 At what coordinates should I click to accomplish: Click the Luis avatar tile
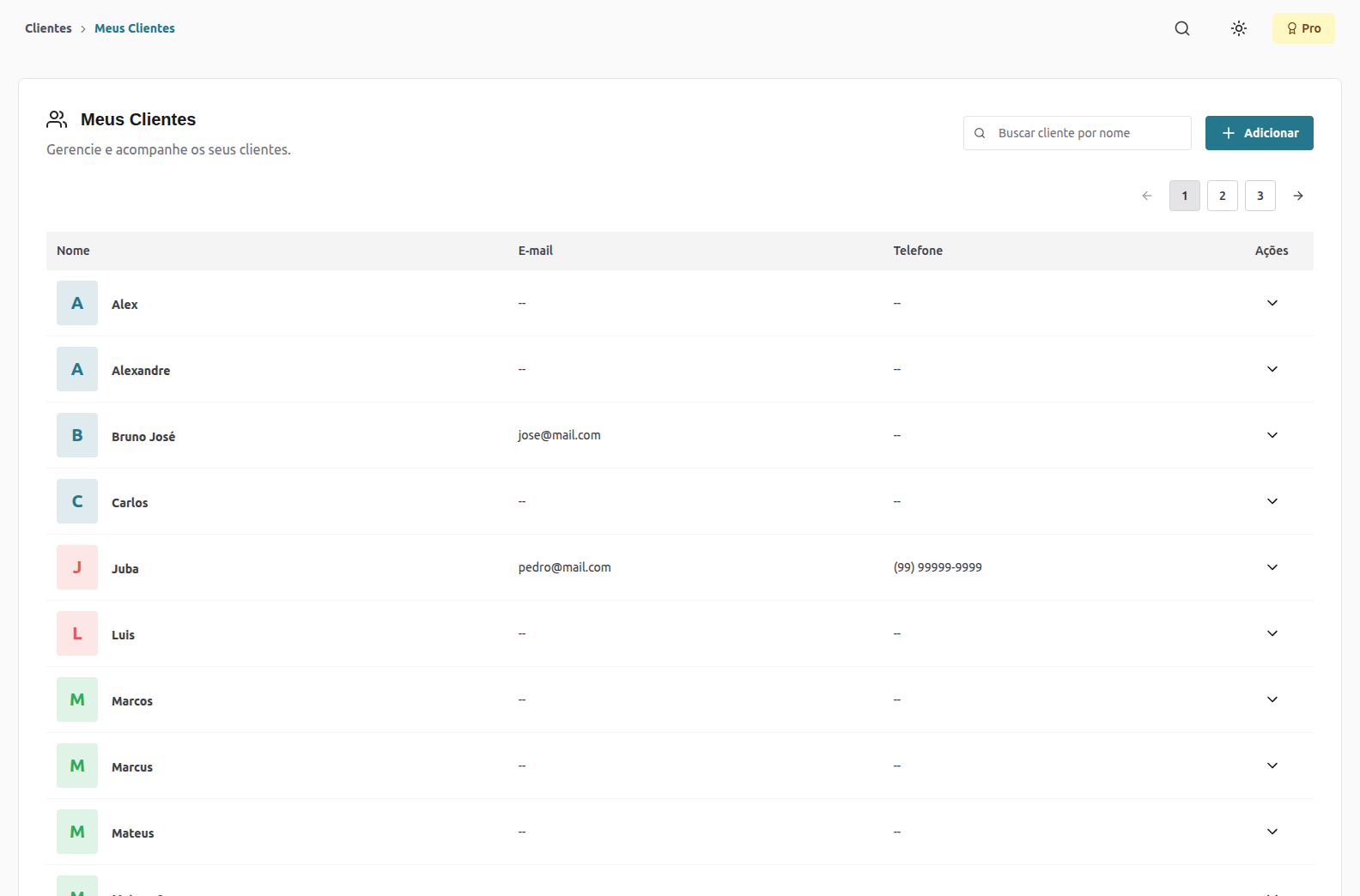77,633
